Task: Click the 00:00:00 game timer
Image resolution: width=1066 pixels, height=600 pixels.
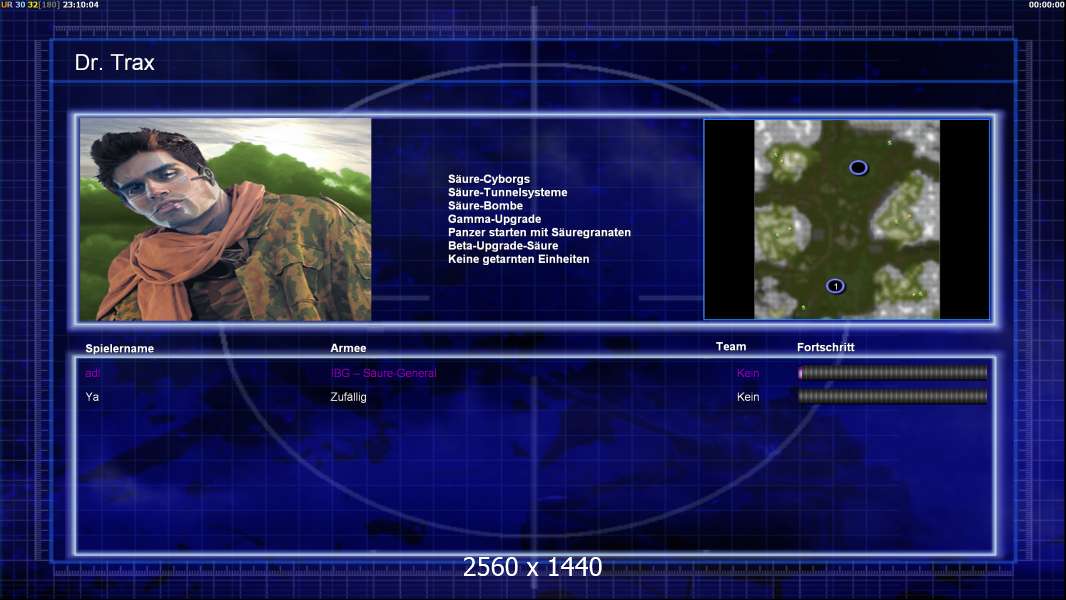Action: (1046, 5)
